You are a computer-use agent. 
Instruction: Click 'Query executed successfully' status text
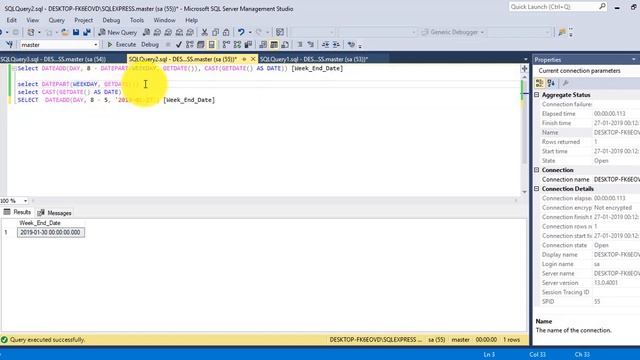(x=47, y=340)
